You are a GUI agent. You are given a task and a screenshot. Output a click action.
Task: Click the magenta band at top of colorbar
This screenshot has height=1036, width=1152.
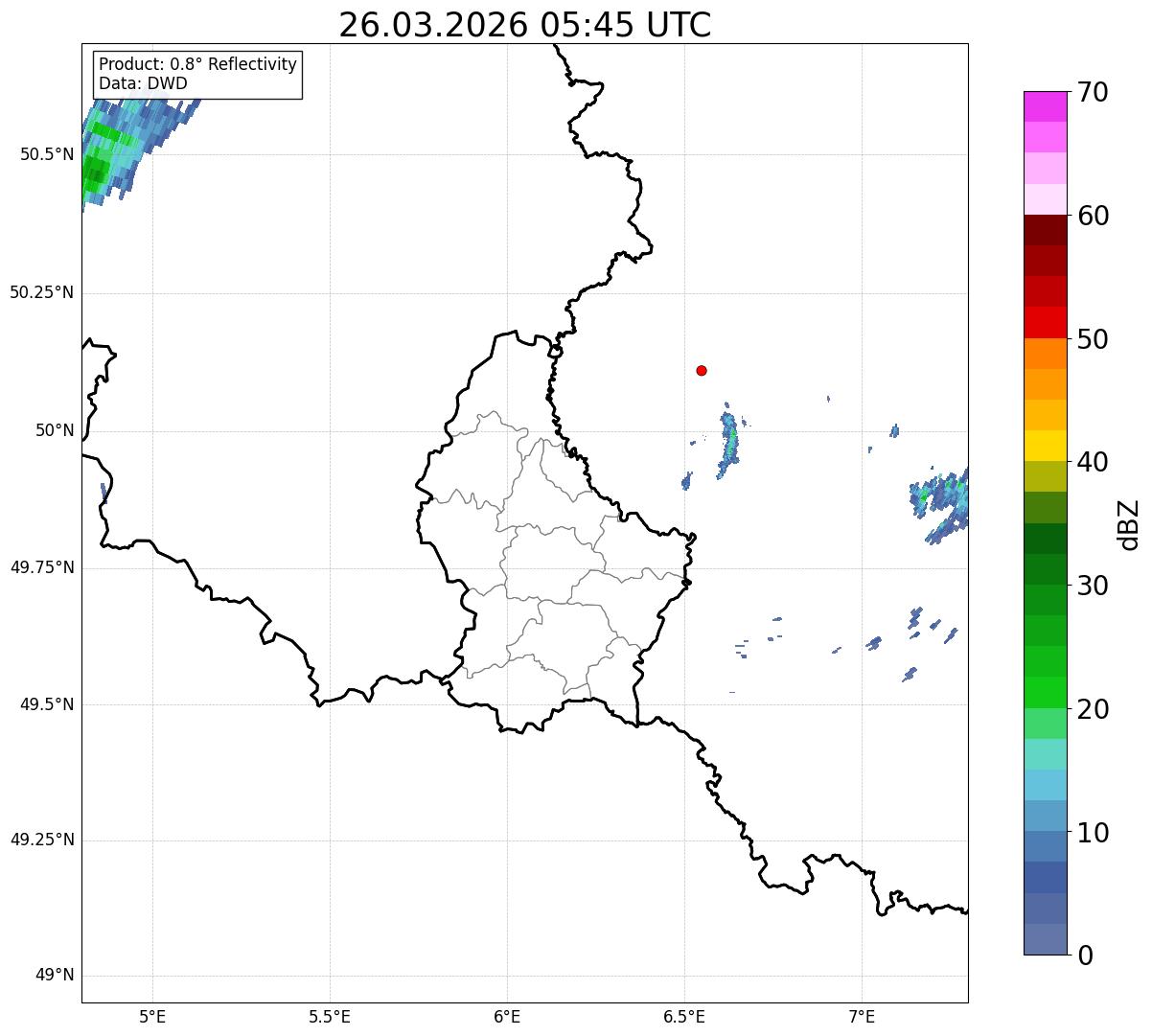coord(1045,106)
